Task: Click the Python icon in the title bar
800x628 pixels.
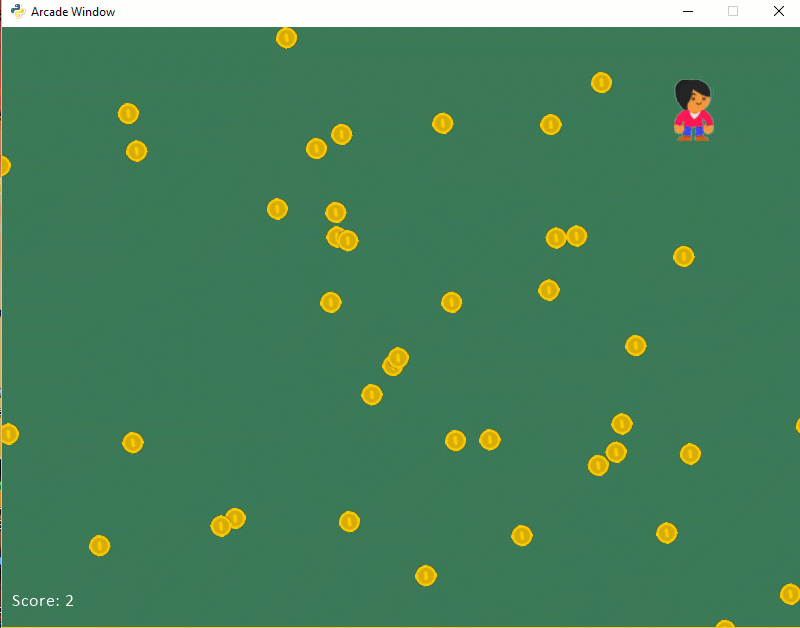Action: (x=18, y=11)
